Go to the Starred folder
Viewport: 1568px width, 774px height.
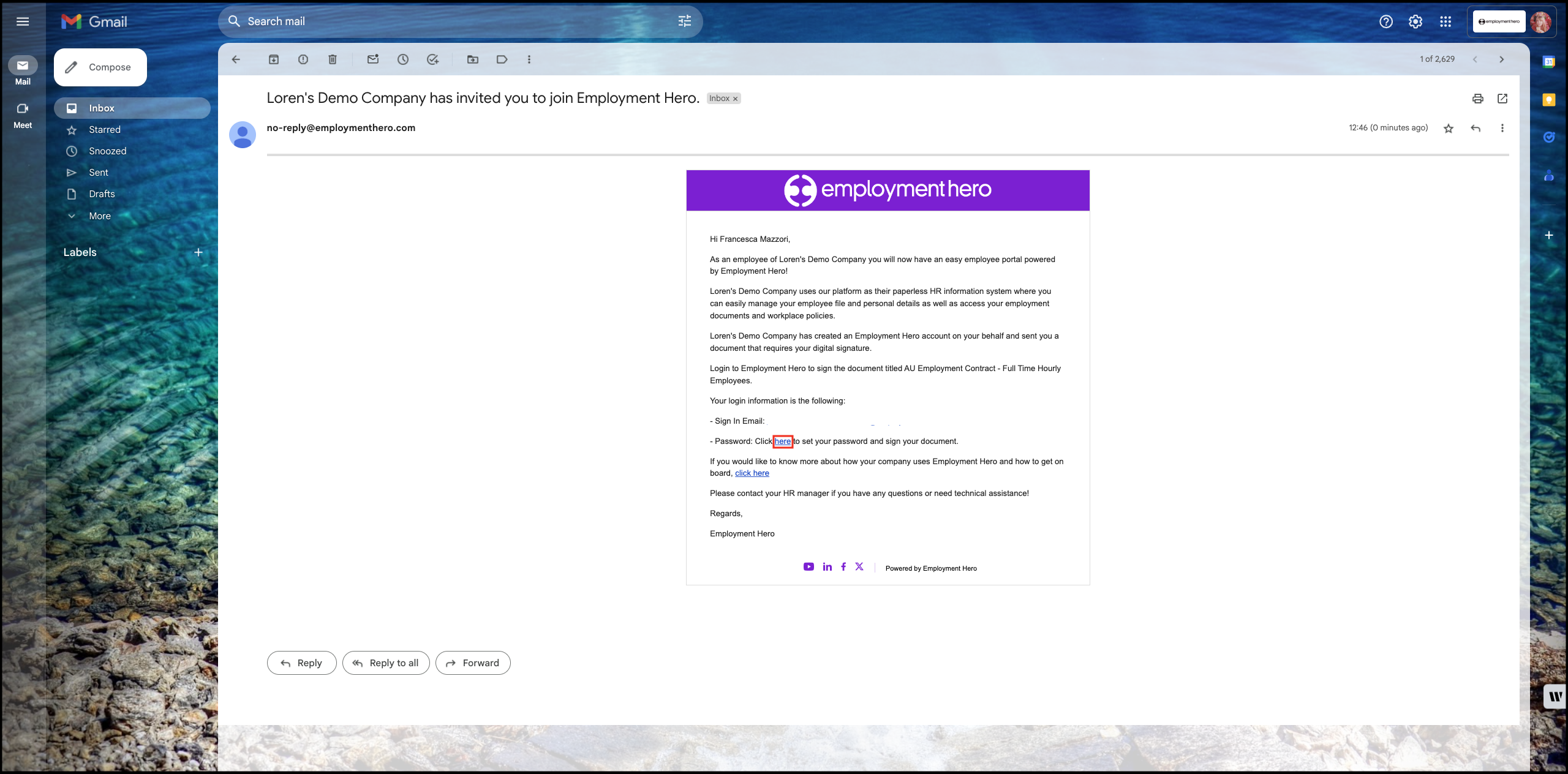(105, 130)
